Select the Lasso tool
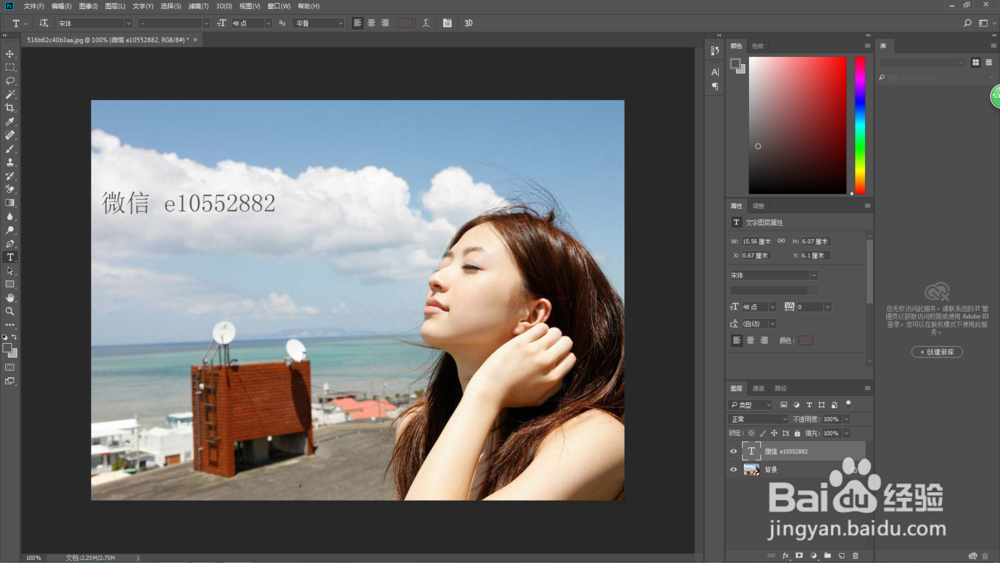This screenshot has height=563, width=1000. point(10,81)
